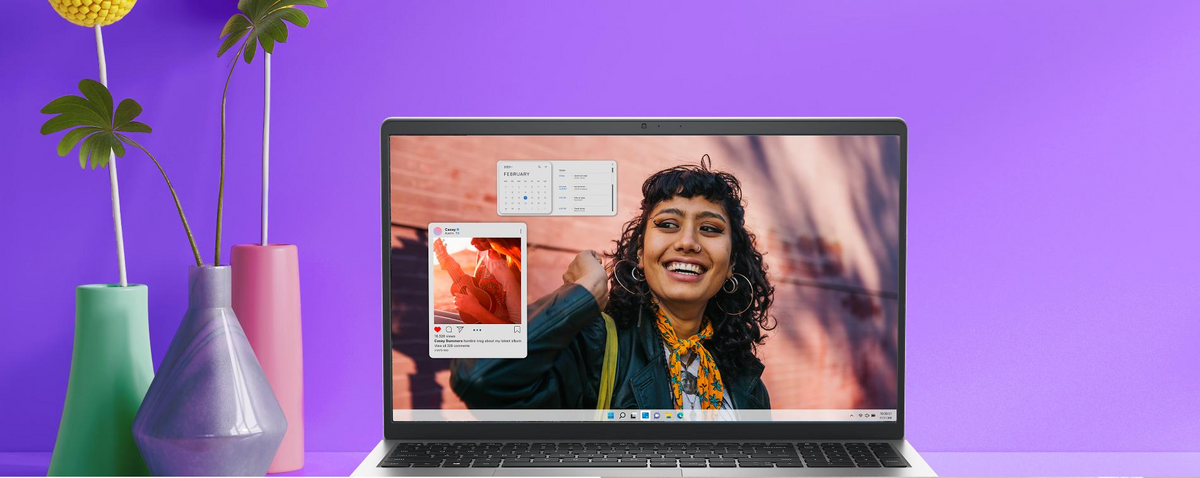Open the volume control in system tray

tap(868, 415)
